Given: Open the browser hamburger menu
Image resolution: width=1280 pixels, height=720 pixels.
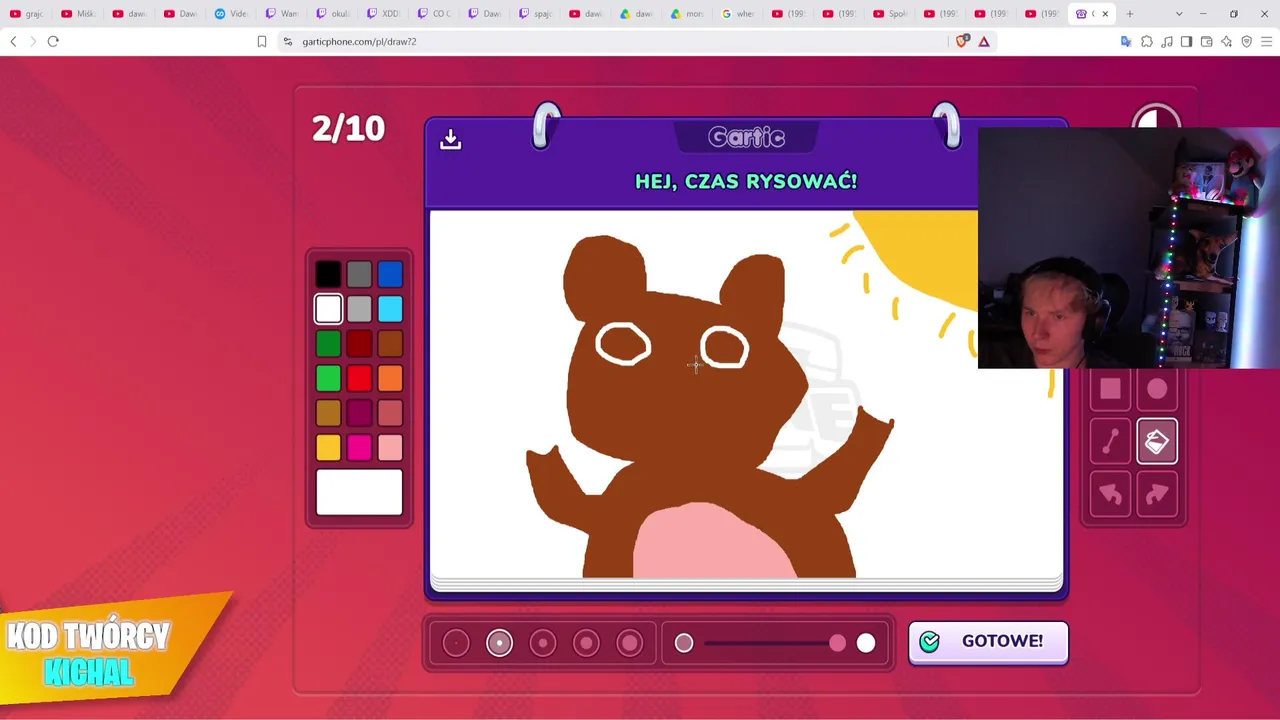Looking at the screenshot, I should point(1267,41).
